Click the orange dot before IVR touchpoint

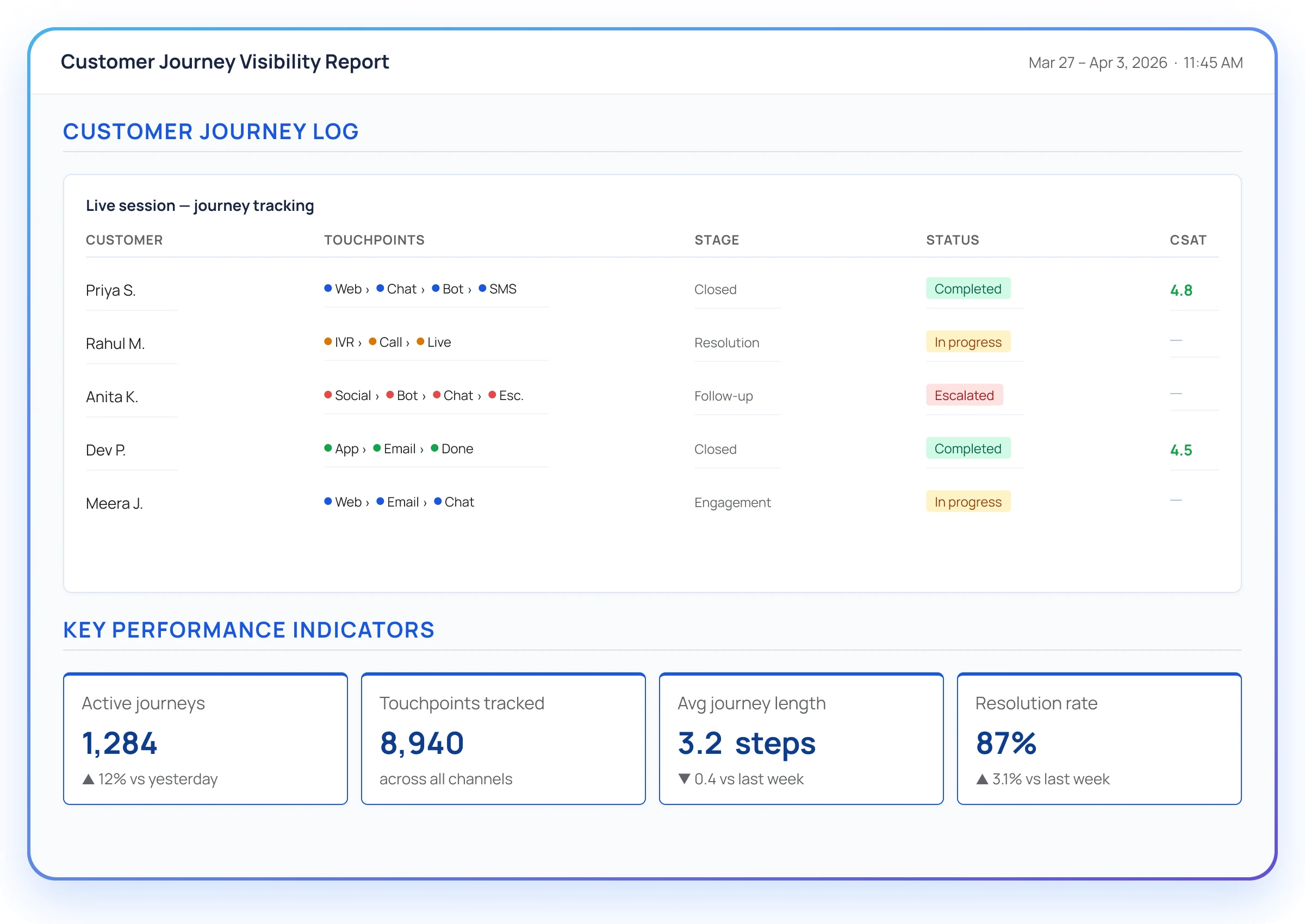[328, 341]
